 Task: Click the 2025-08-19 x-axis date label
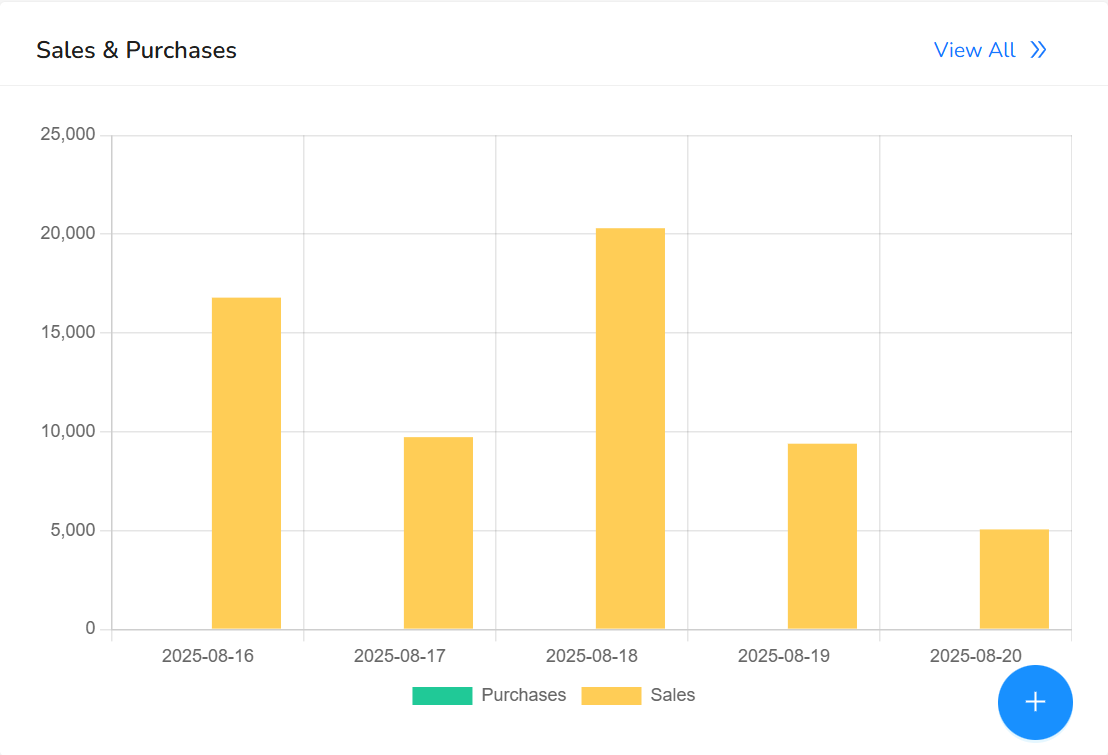(784, 657)
